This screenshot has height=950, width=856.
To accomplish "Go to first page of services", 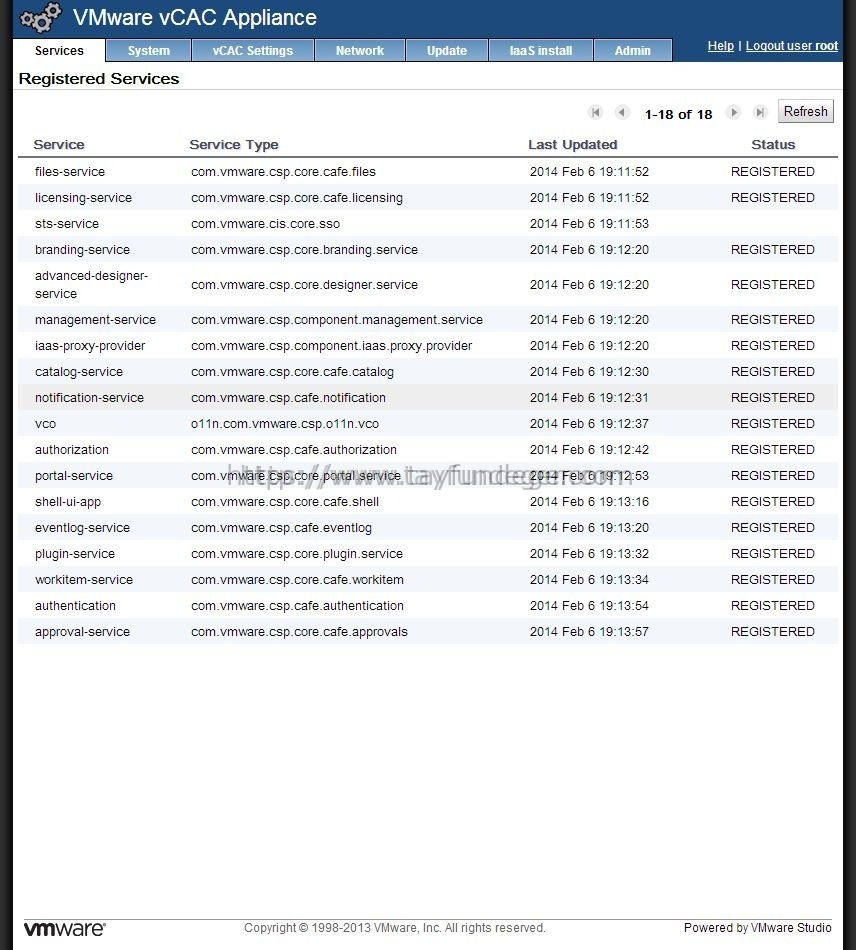I will (x=596, y=112).
